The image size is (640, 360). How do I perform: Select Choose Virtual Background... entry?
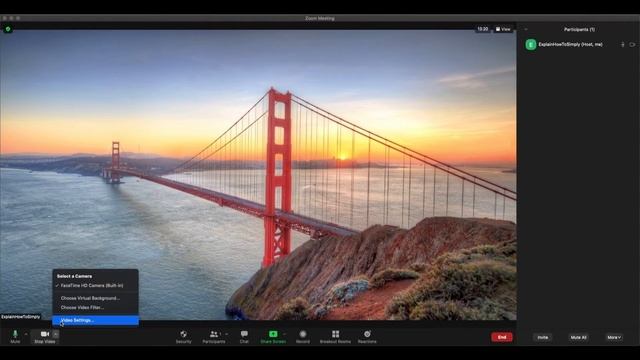[x=96, y=298]
